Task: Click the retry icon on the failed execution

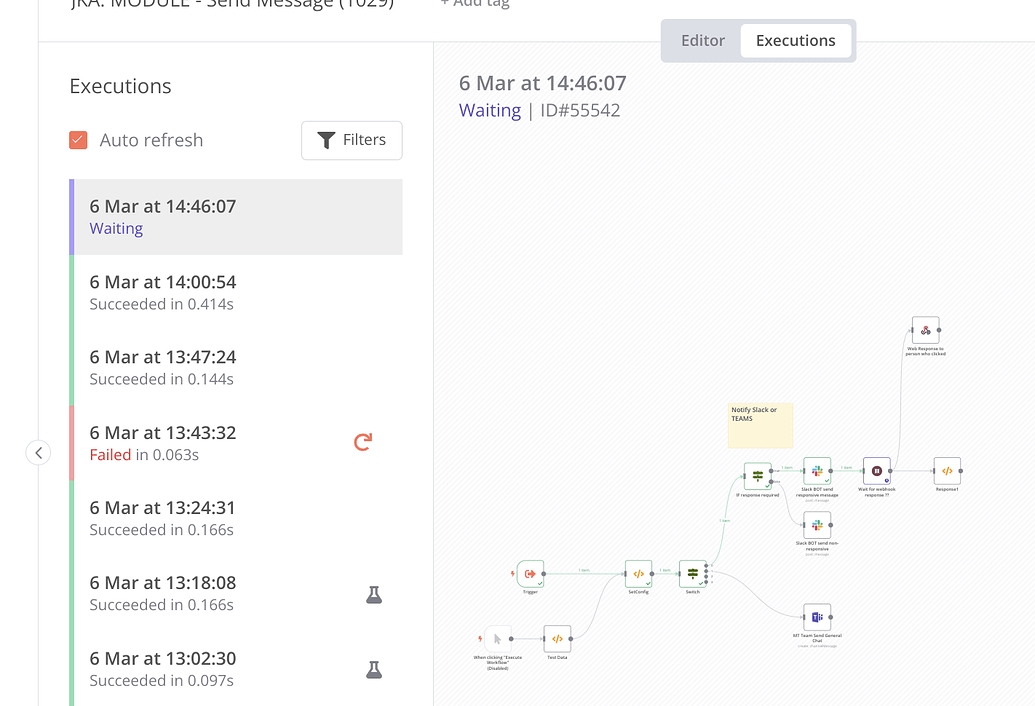Action: point(362,441)
